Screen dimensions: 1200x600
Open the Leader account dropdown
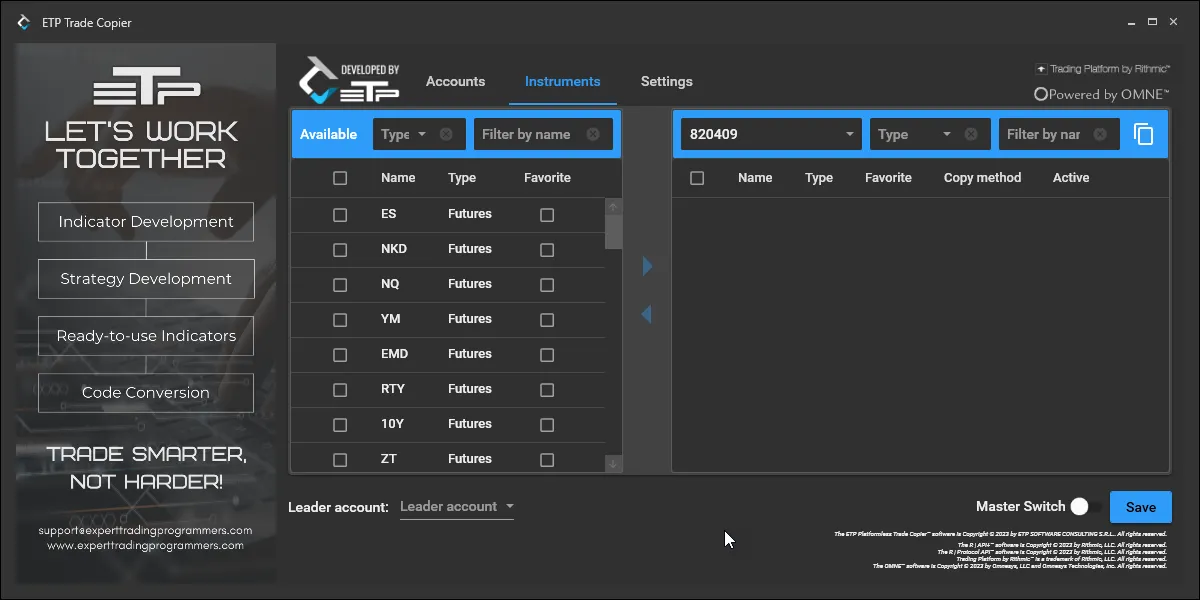pos(457,507)
